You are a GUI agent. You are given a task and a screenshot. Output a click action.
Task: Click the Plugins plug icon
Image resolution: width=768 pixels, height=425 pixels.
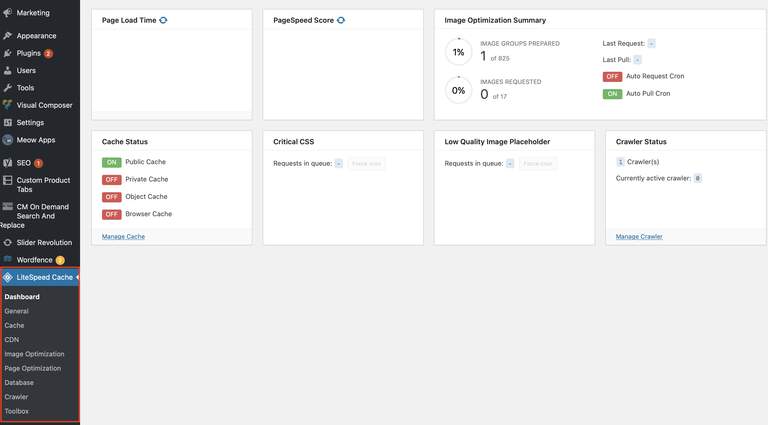(7, 53)
